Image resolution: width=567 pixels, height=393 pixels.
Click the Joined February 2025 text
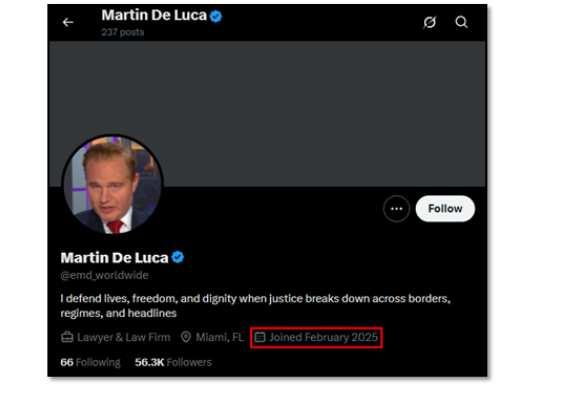tap(323, 337)
